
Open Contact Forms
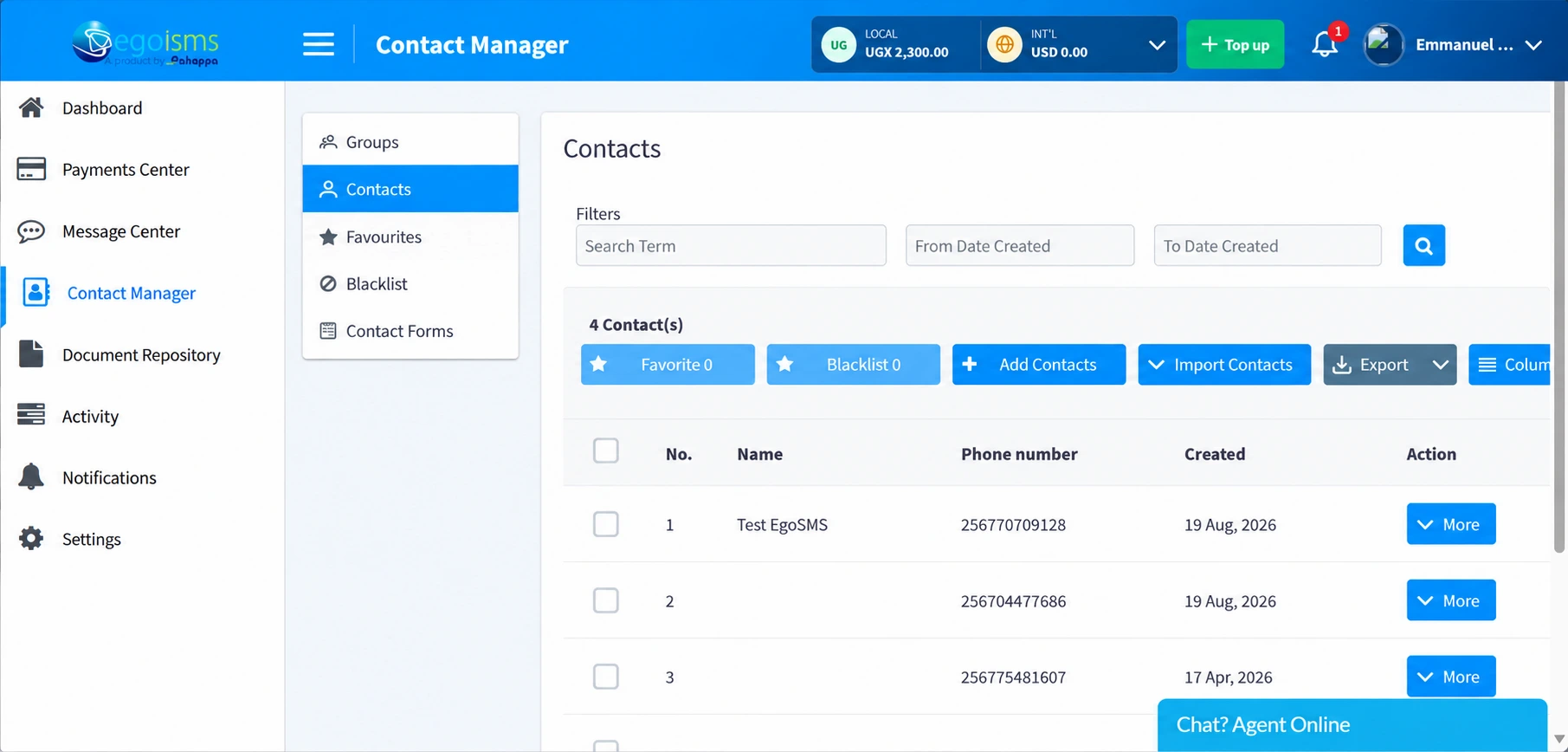[x=410, y=331]
